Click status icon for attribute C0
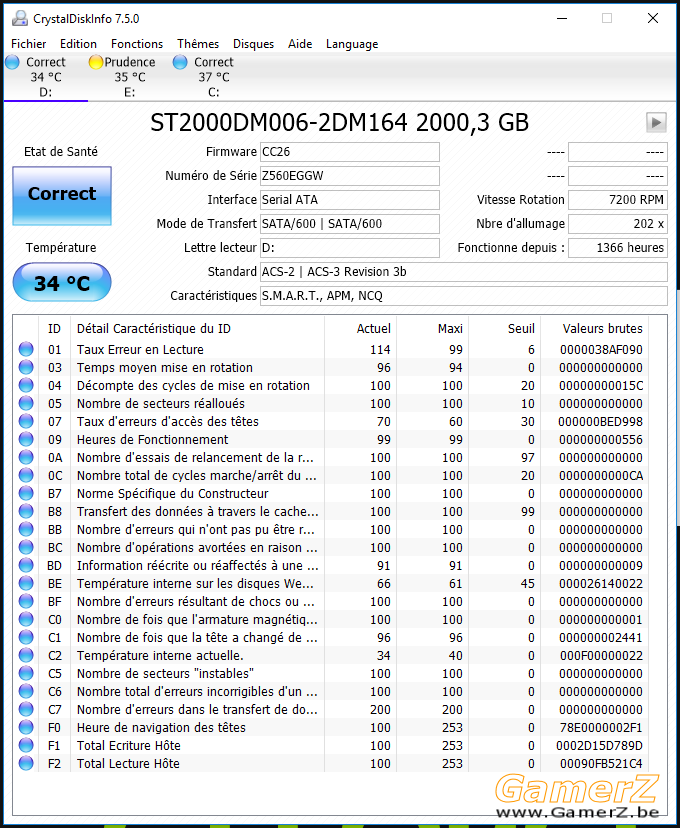The height and width of the screenshot is (828, 680). pos(26,619)
